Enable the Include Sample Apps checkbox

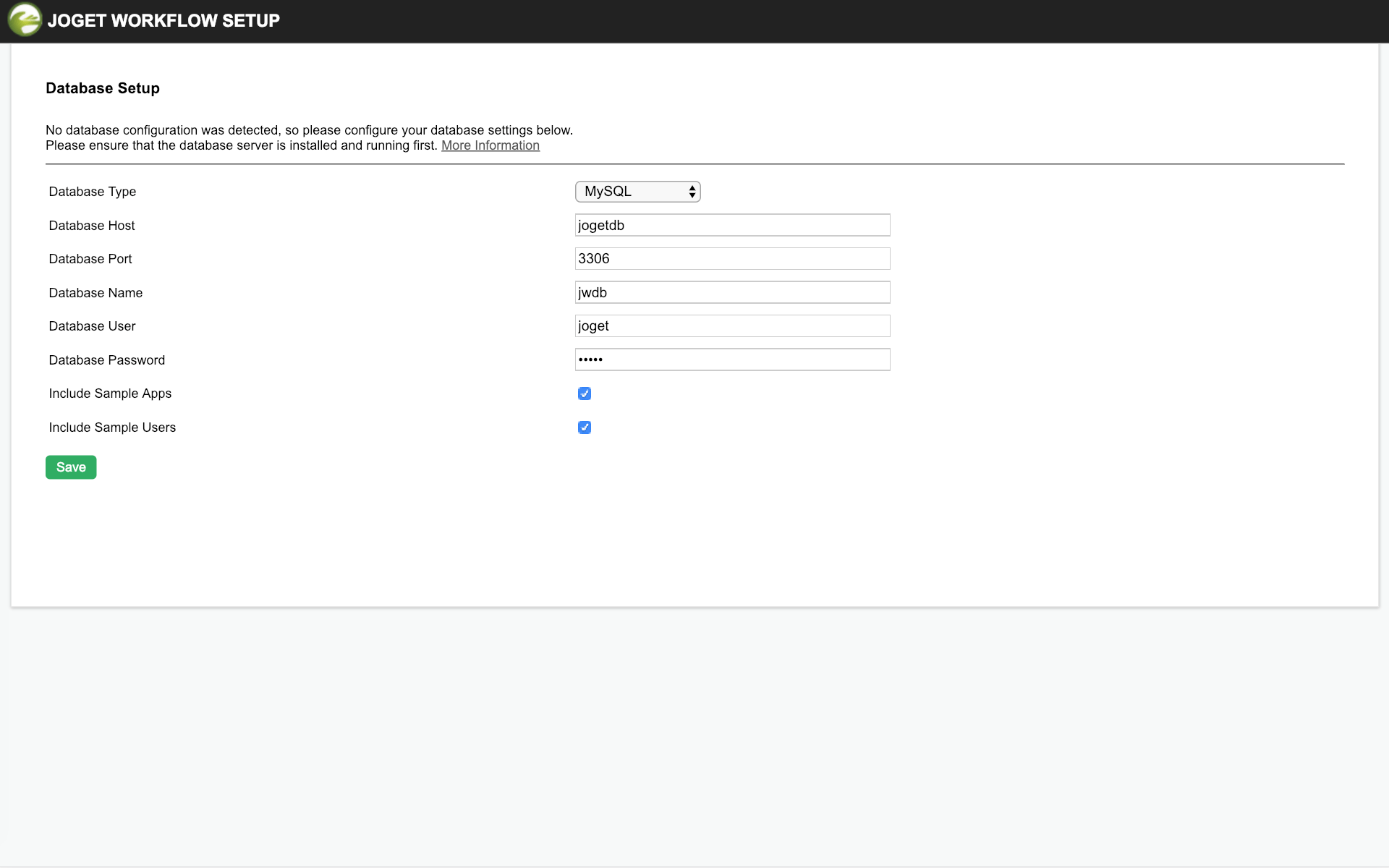585,393
